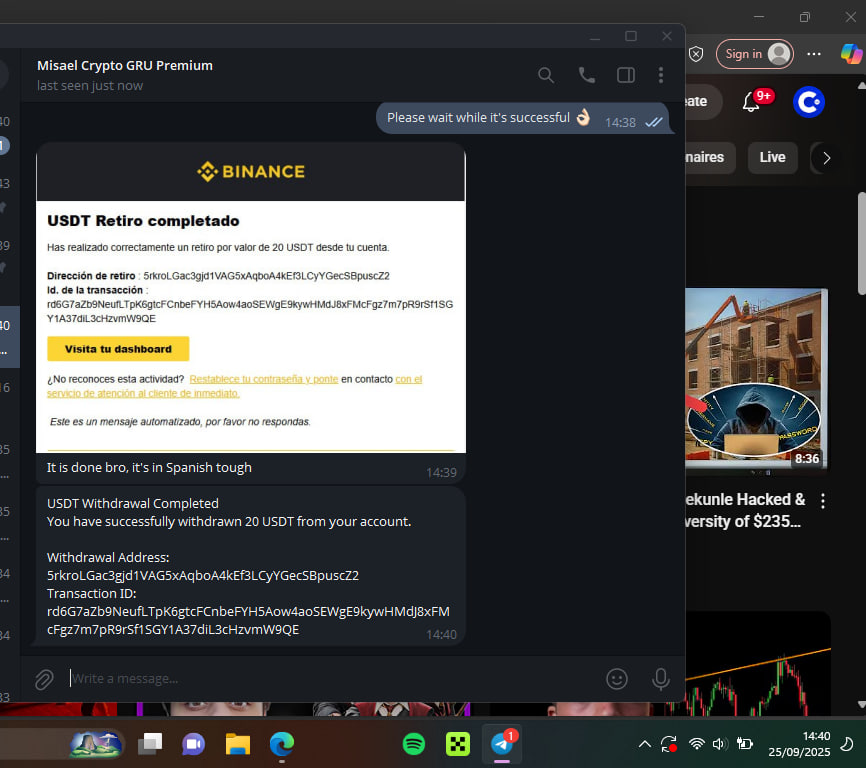Open the Misael Crypto GRU Premium profile header
This screenshot has width=866, height=768.
[125, 75]
